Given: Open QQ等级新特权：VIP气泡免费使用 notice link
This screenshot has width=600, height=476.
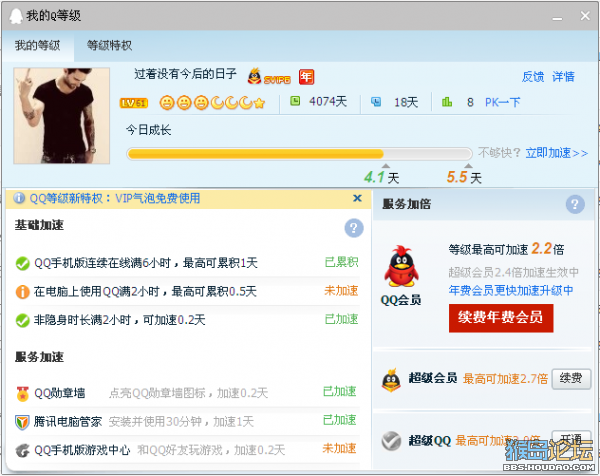Looking at the screenshot, I should tap(115, 198).
